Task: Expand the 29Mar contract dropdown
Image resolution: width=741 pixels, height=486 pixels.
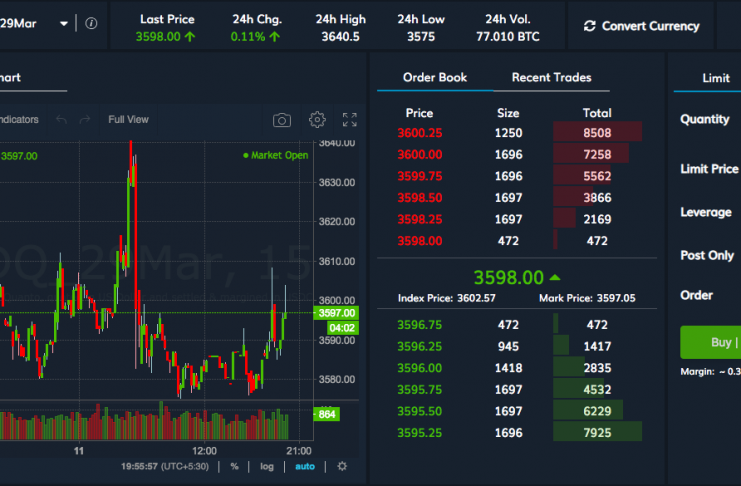Action: coord(64,23)
